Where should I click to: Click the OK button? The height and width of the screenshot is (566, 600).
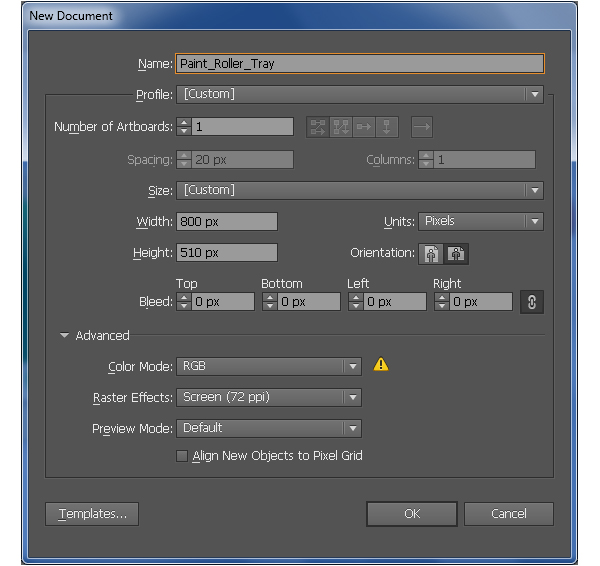[412, 514]
